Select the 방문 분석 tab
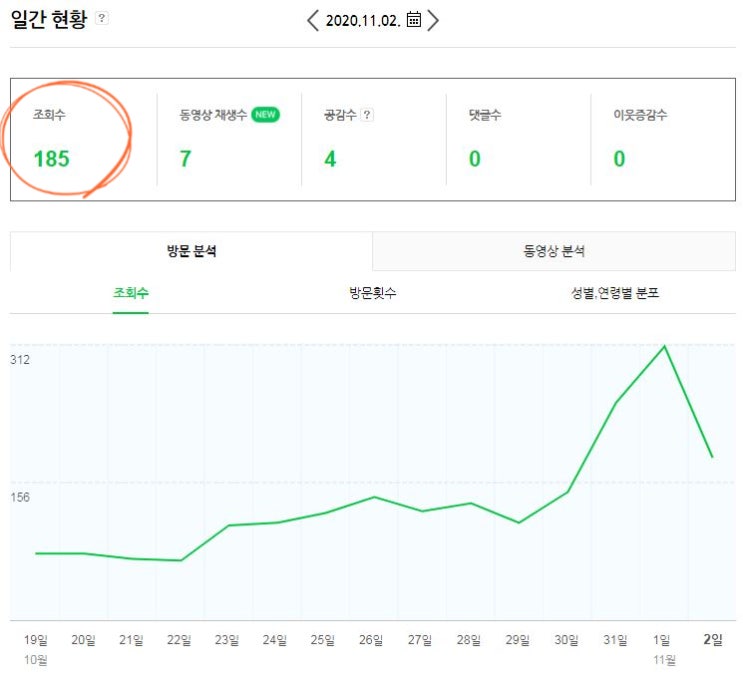The image size is (743, 682). 191,251
